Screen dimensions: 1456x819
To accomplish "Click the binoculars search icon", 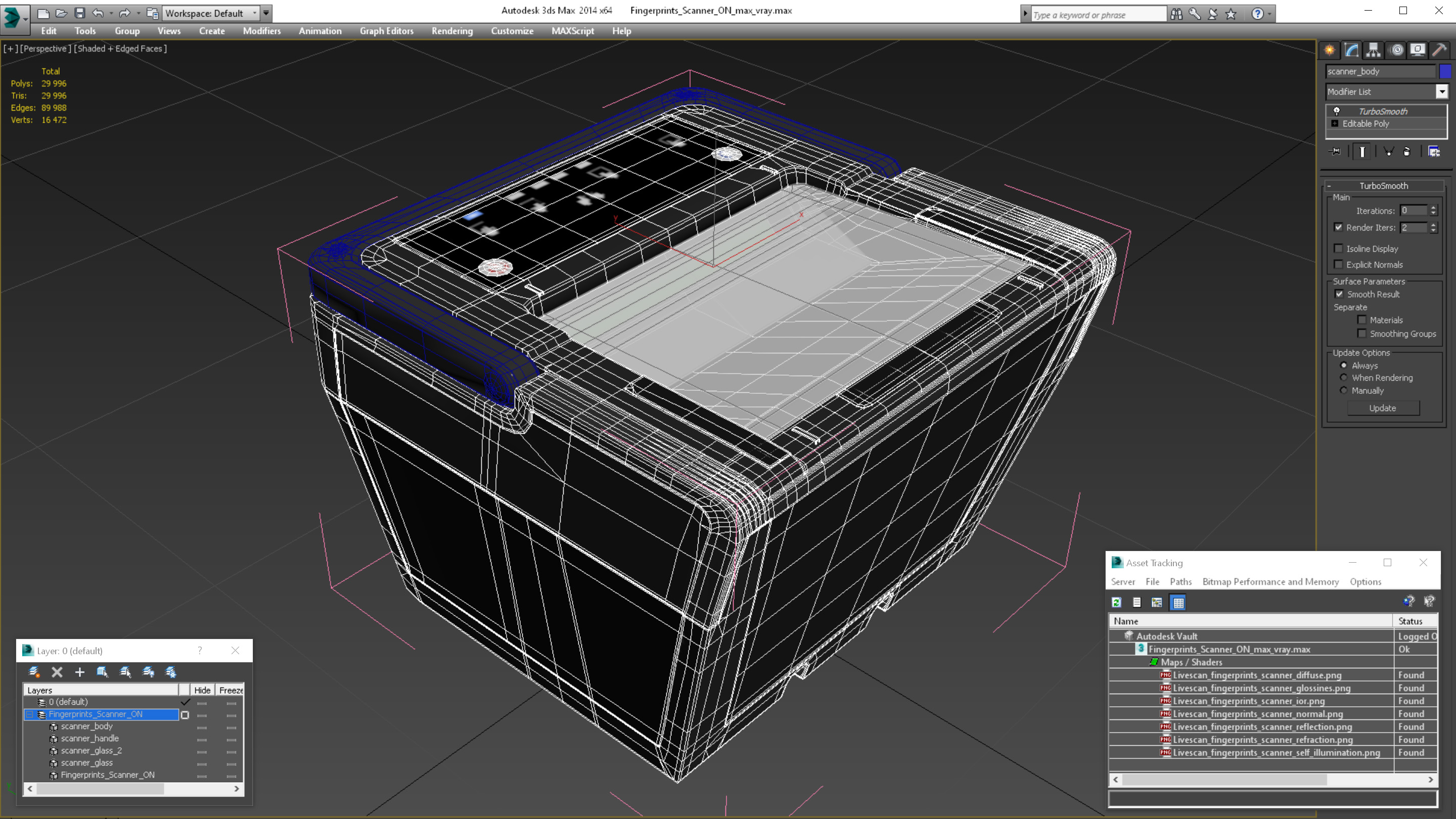I will tap(1176, 14).
